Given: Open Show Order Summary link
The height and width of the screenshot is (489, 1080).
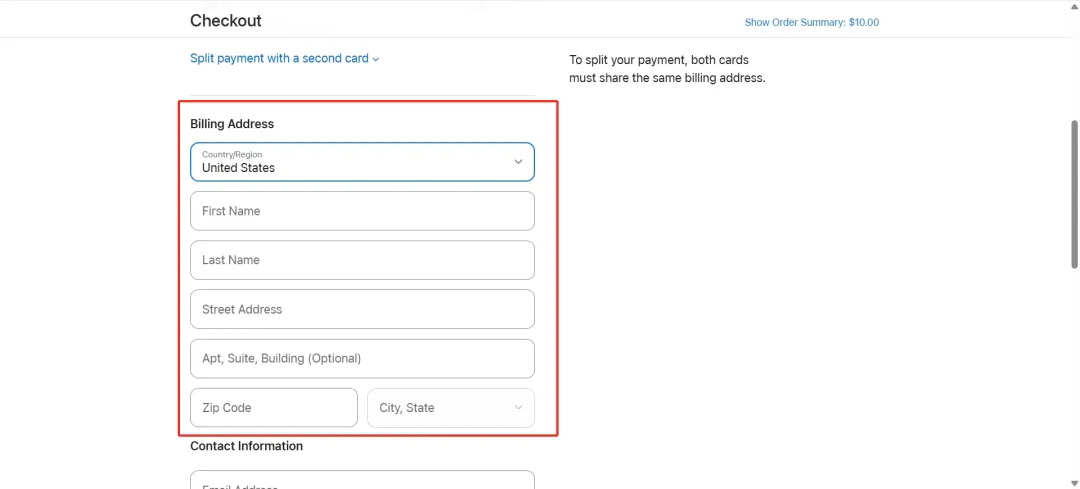Looking at the screenshot, I should tap(811, 22).
